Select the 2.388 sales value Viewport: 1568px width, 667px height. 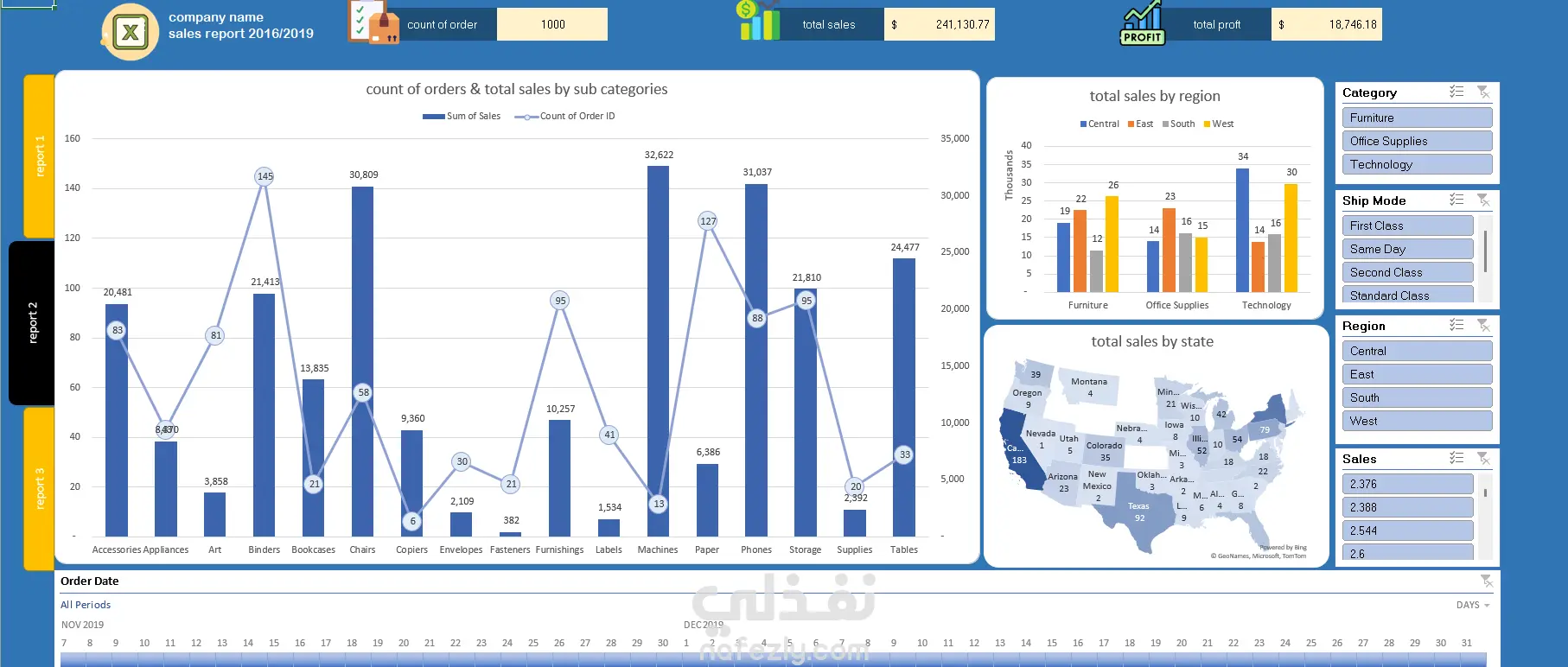[1407, 507]
